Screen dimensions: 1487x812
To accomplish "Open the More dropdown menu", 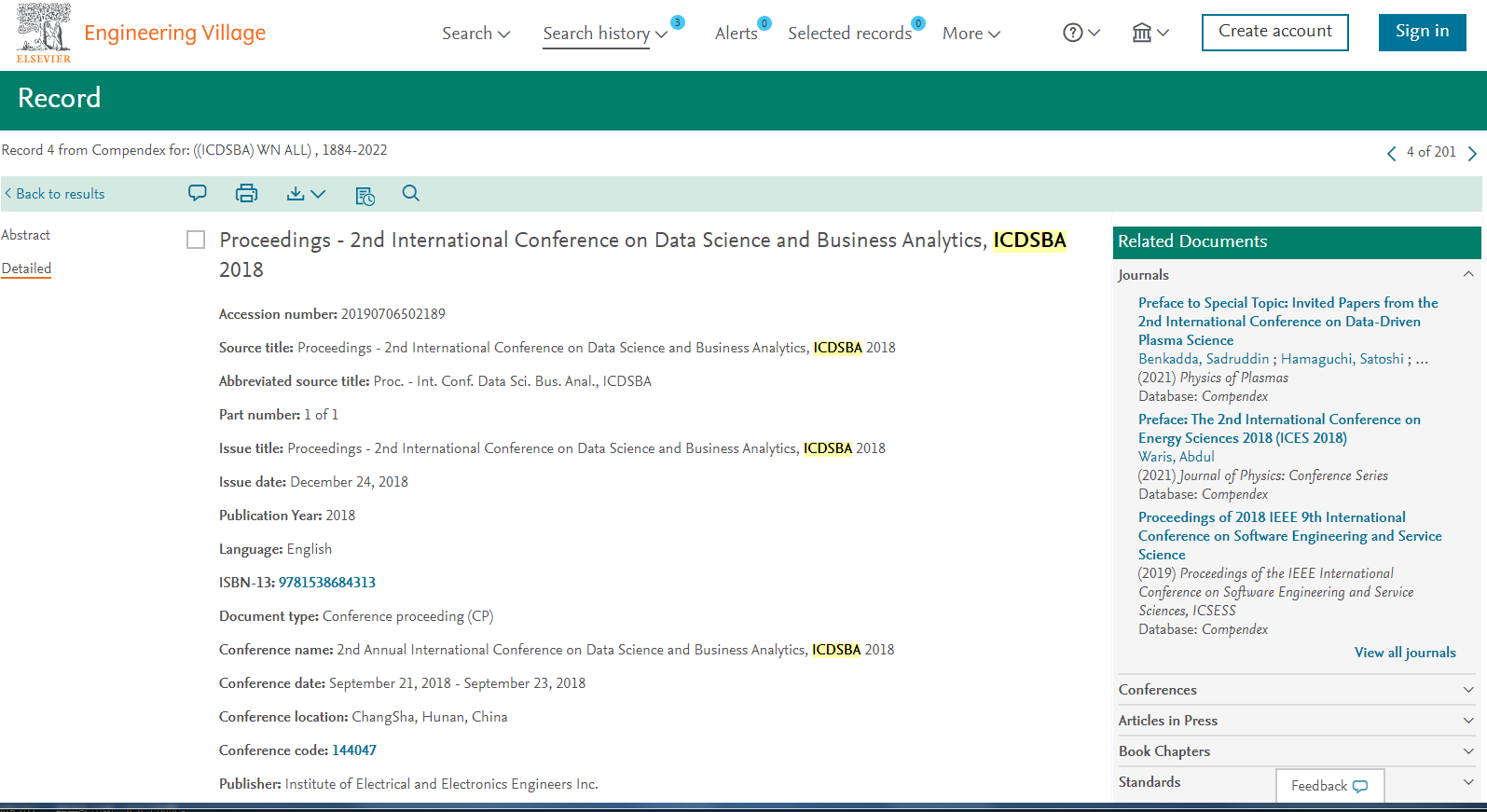I will click(971, 34).
